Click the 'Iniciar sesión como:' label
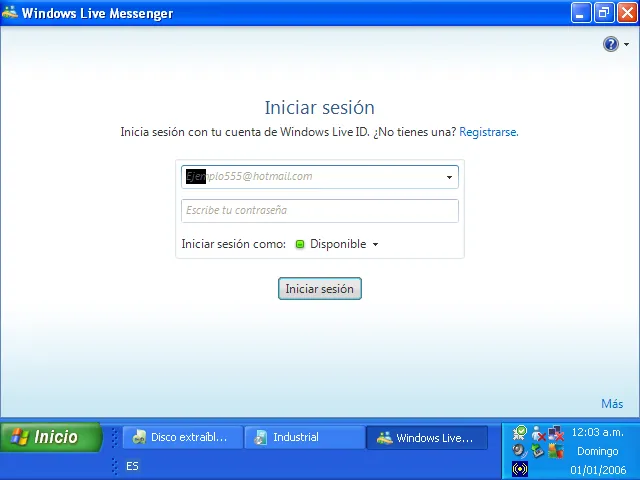640x480 pixels. 233,244
